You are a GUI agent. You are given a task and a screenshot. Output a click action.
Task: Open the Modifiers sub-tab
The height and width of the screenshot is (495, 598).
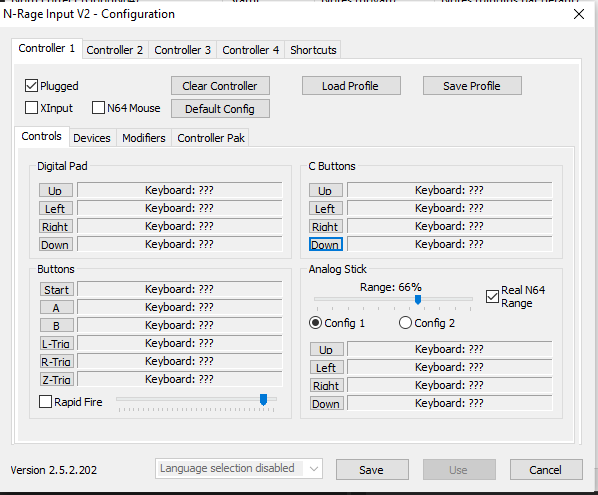(x=144, y=138)
